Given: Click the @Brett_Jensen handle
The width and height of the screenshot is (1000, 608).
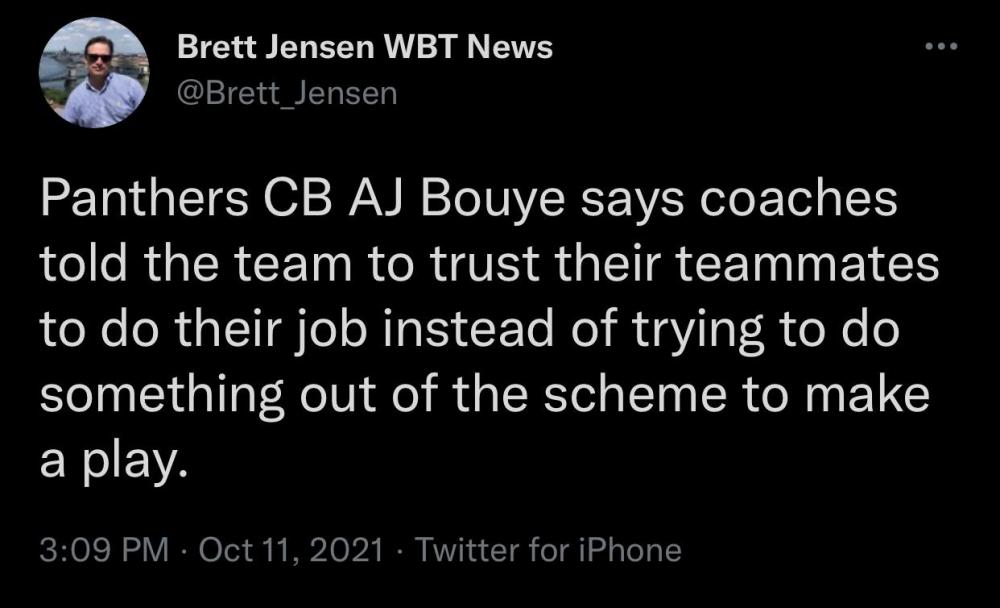Looking at the screenshot, I should pyautogui.click(x=287, y=93).
